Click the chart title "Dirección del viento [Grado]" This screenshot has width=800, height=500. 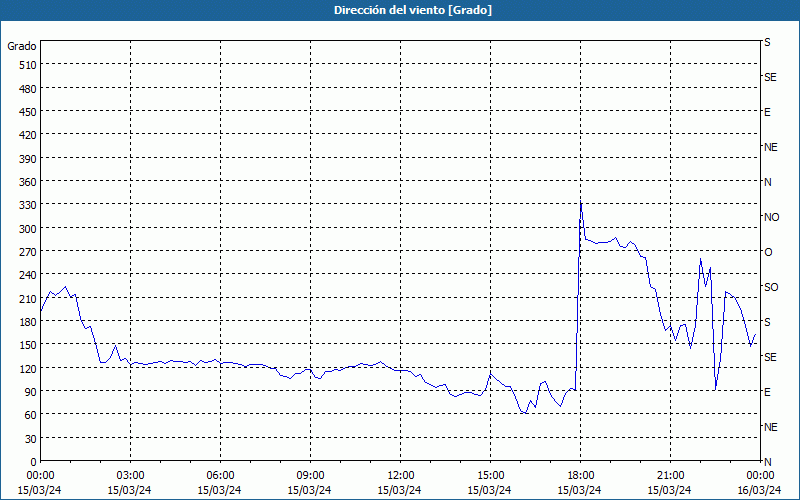click(x=413, y=10)
